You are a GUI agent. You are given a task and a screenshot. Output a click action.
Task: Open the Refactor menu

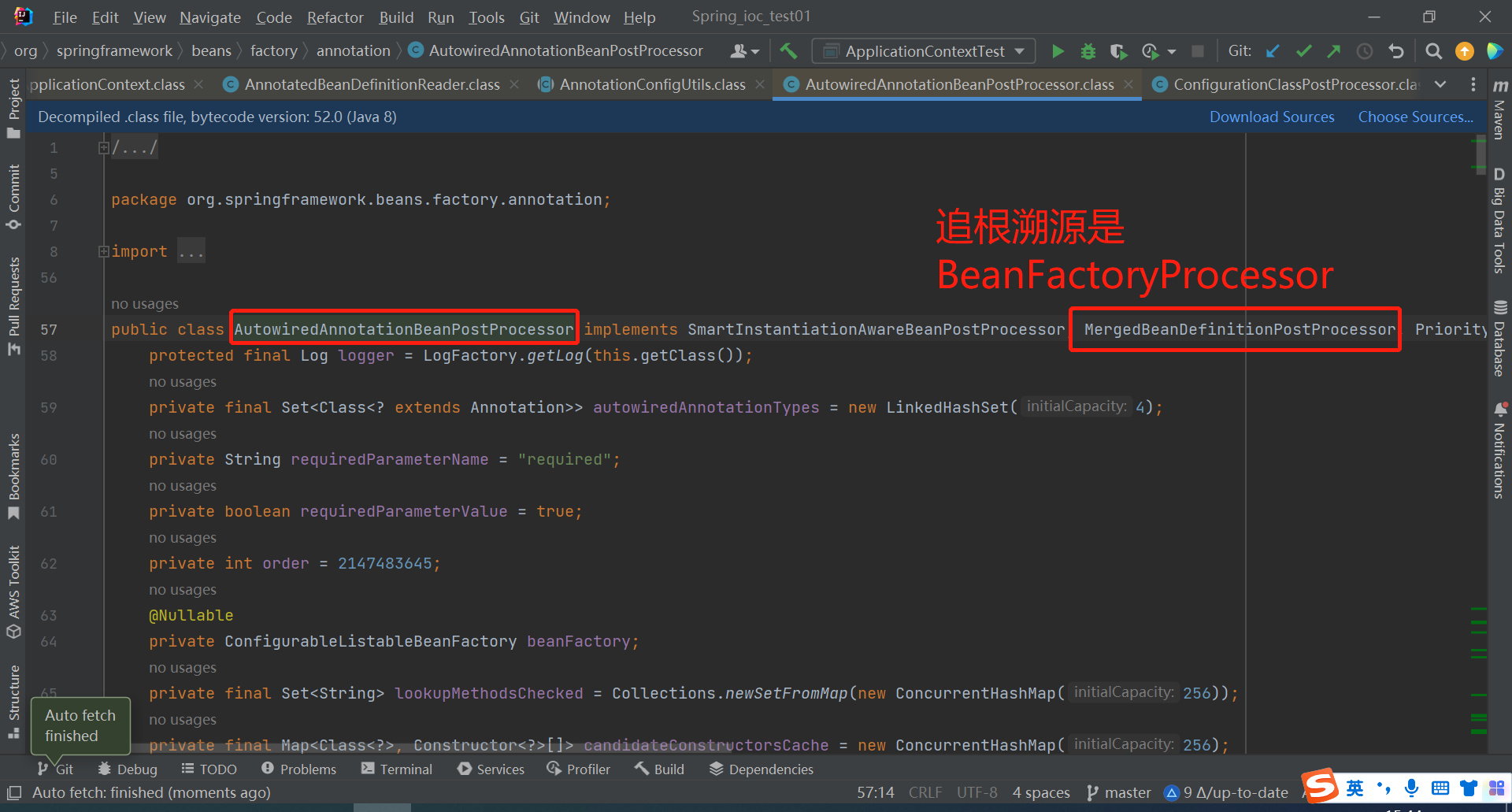pyautogui.click(x=335, y=17)
